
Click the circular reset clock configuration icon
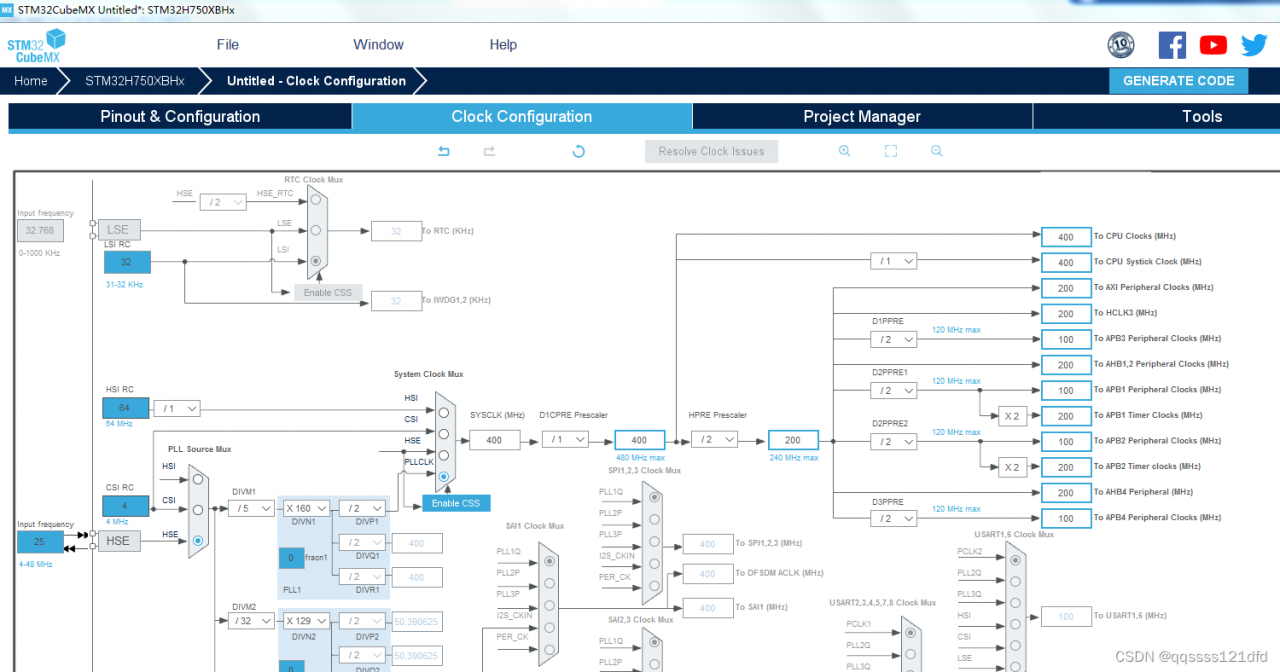578,151
